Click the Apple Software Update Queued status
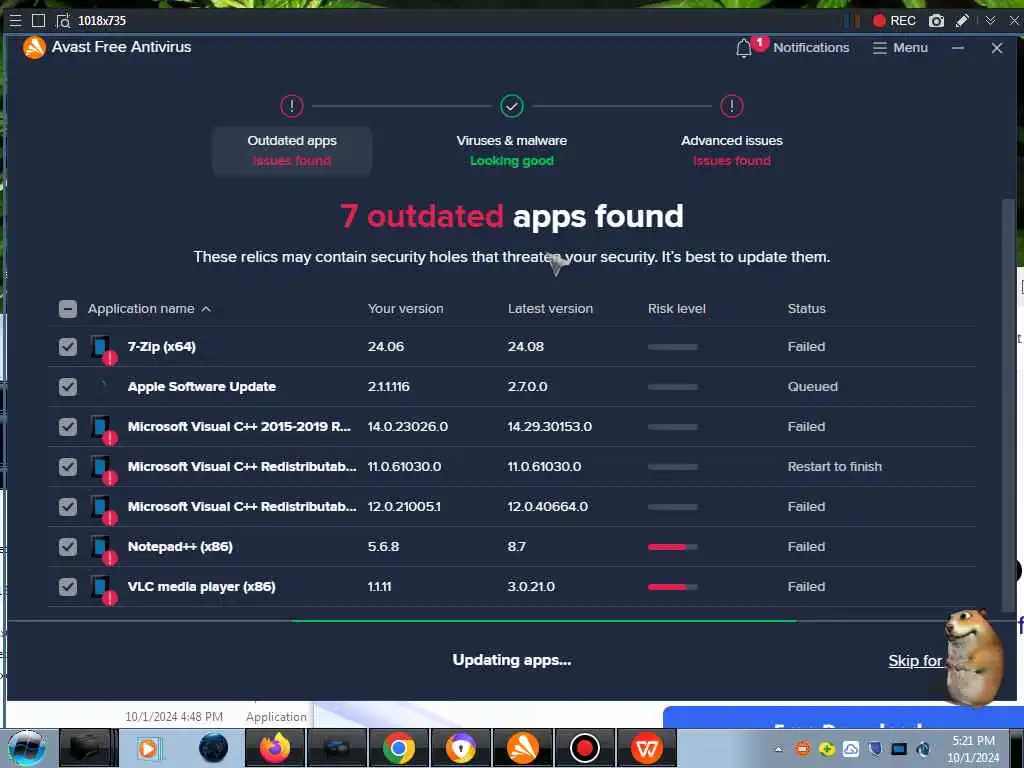The image size is (1024, 768). coord(812,387)
